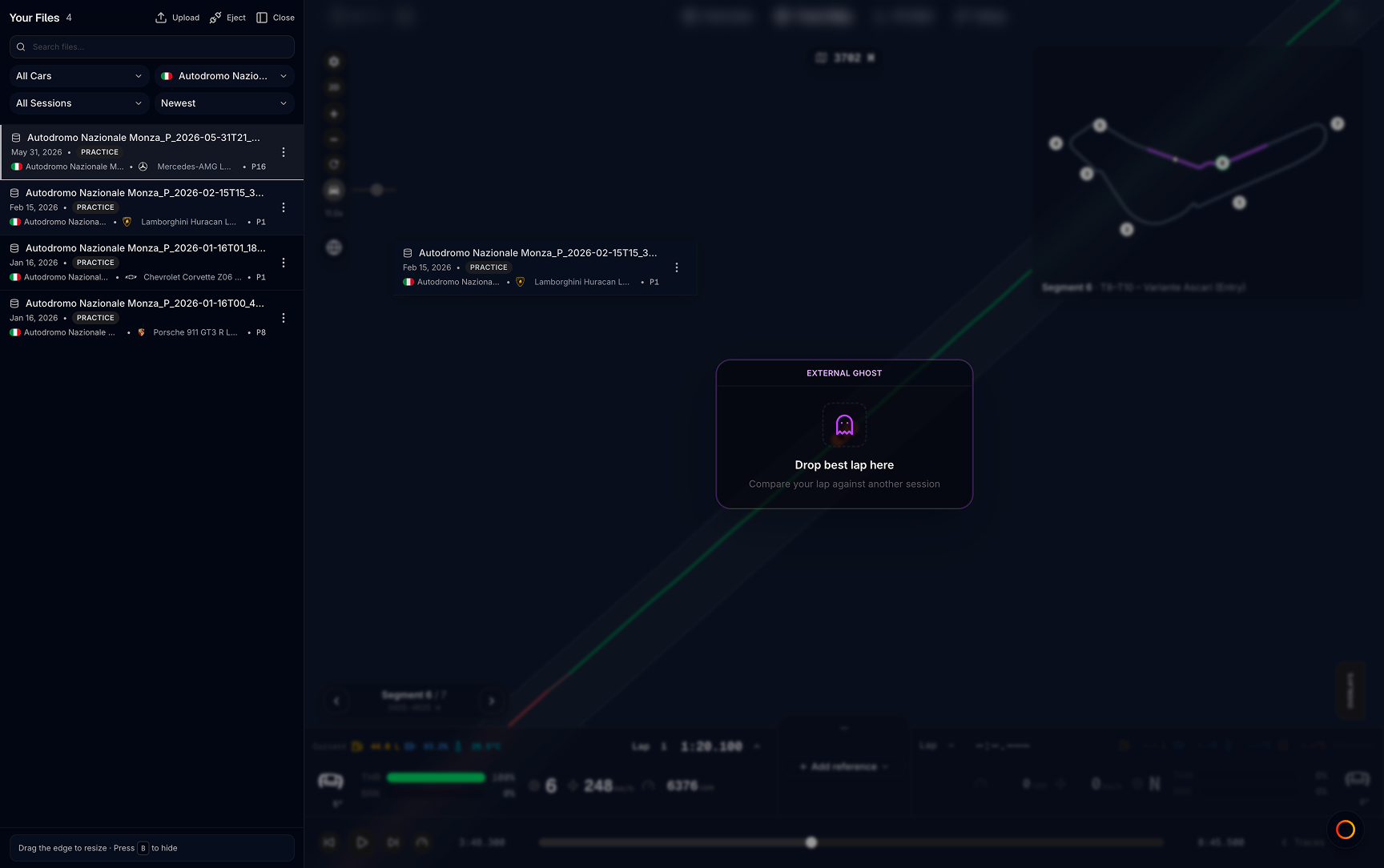Screen dimensions: 1384x868
Task: Click 'Compare your lap against another session' text
Action: tap(844, 484)
